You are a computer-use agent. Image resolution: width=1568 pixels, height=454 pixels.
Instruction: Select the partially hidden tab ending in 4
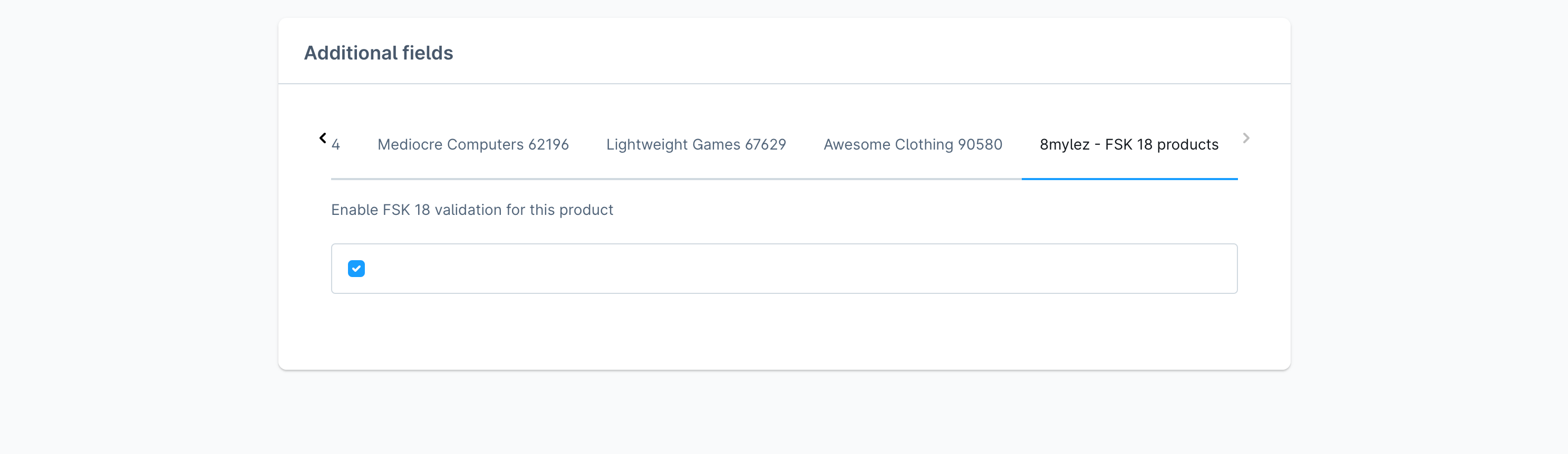(336, 145)
